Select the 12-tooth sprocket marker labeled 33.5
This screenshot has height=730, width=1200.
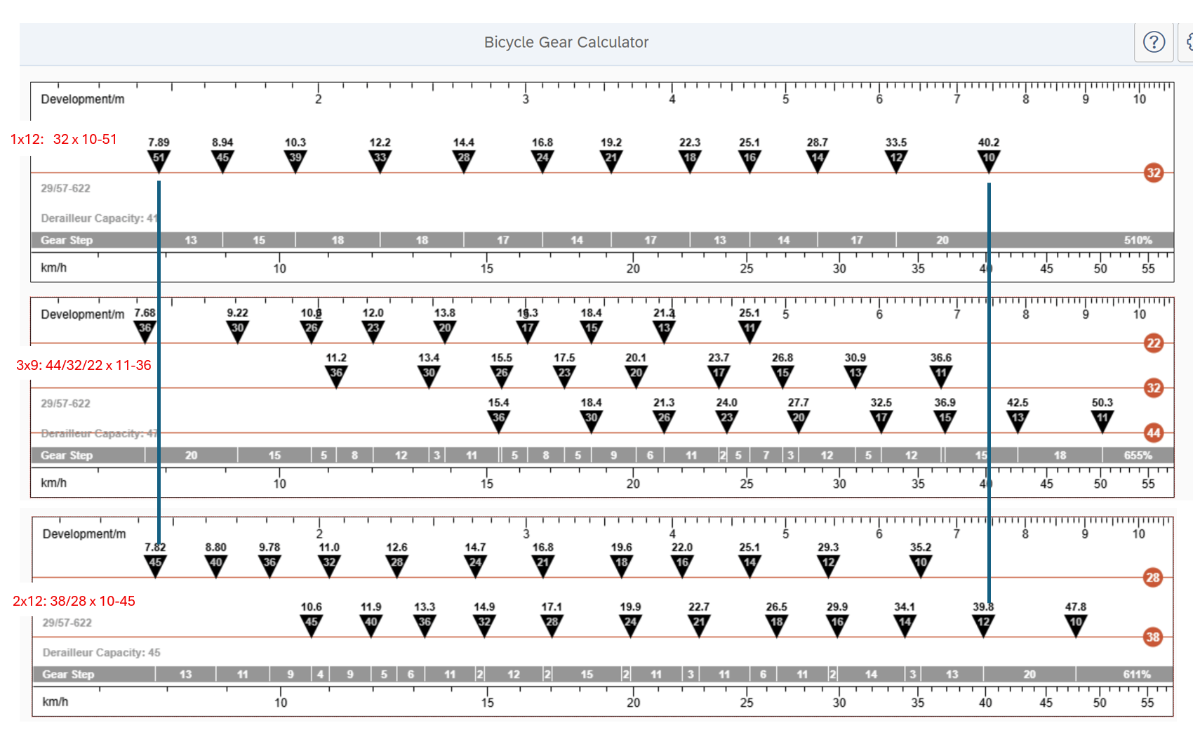click(896, 160)
